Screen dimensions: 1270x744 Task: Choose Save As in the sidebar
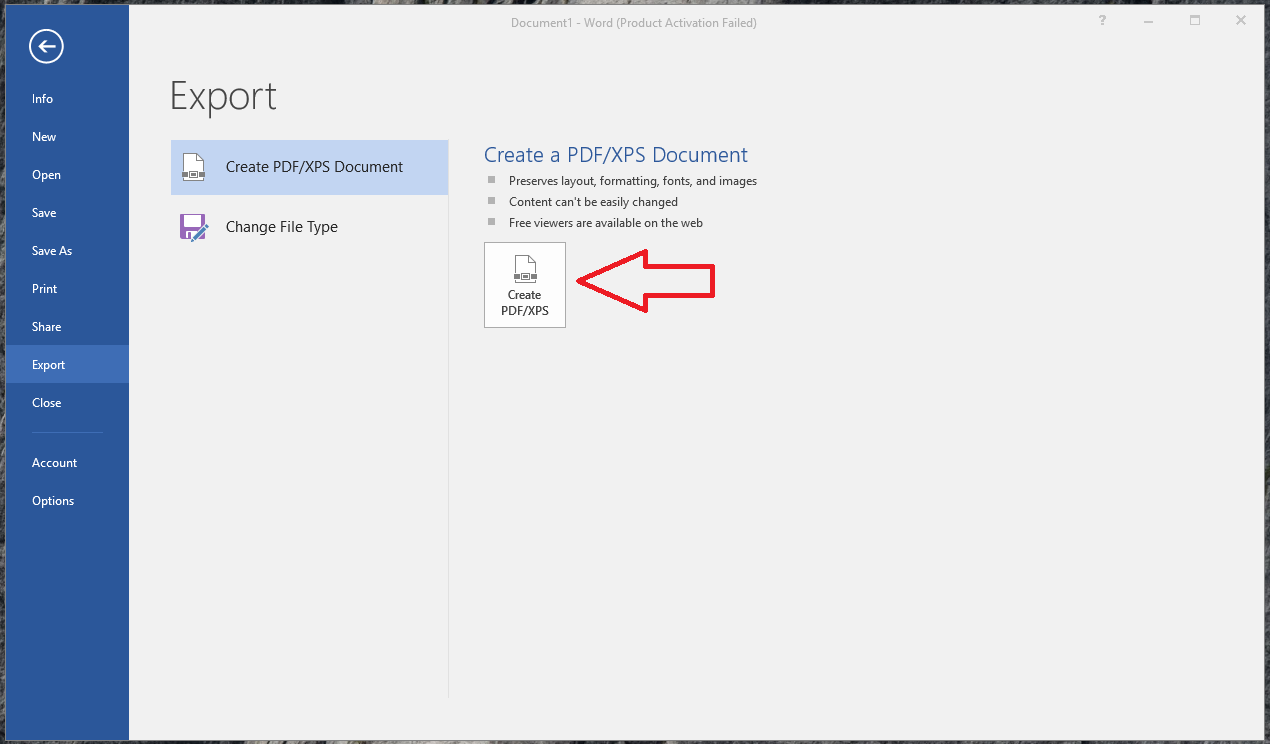point(51,250)
